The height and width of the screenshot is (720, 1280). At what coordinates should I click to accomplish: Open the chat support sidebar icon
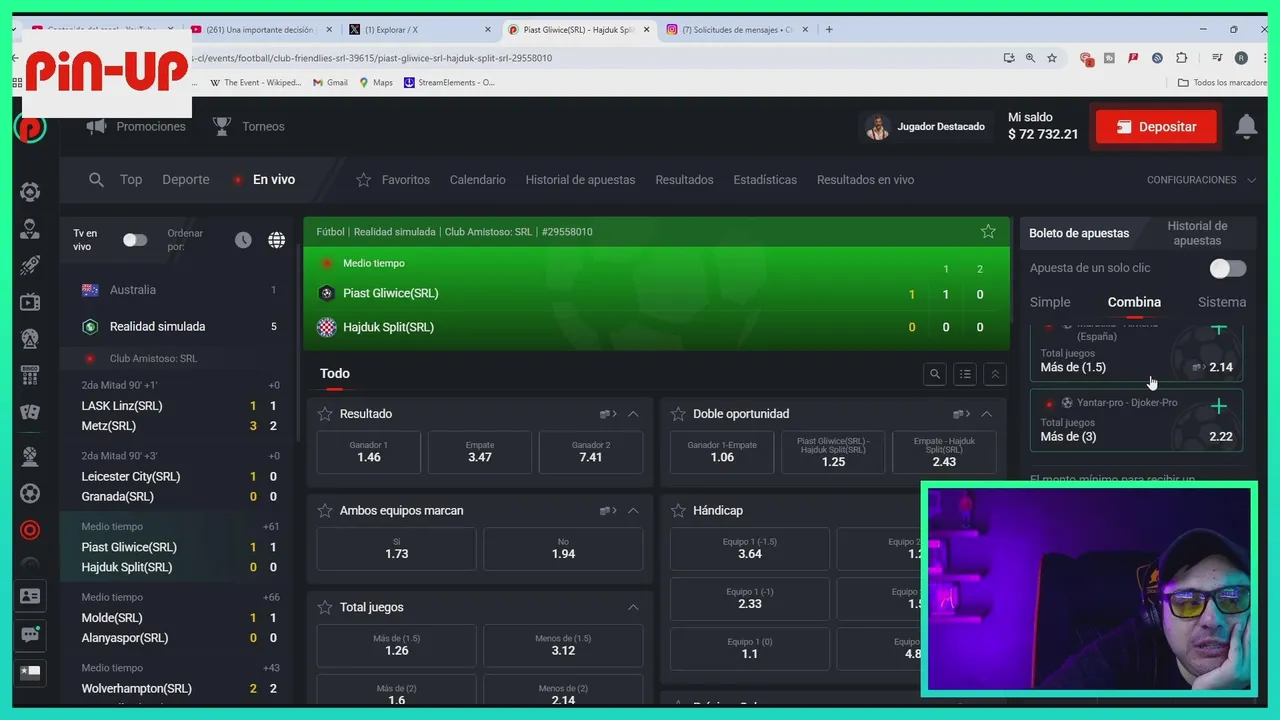[30, 634]
